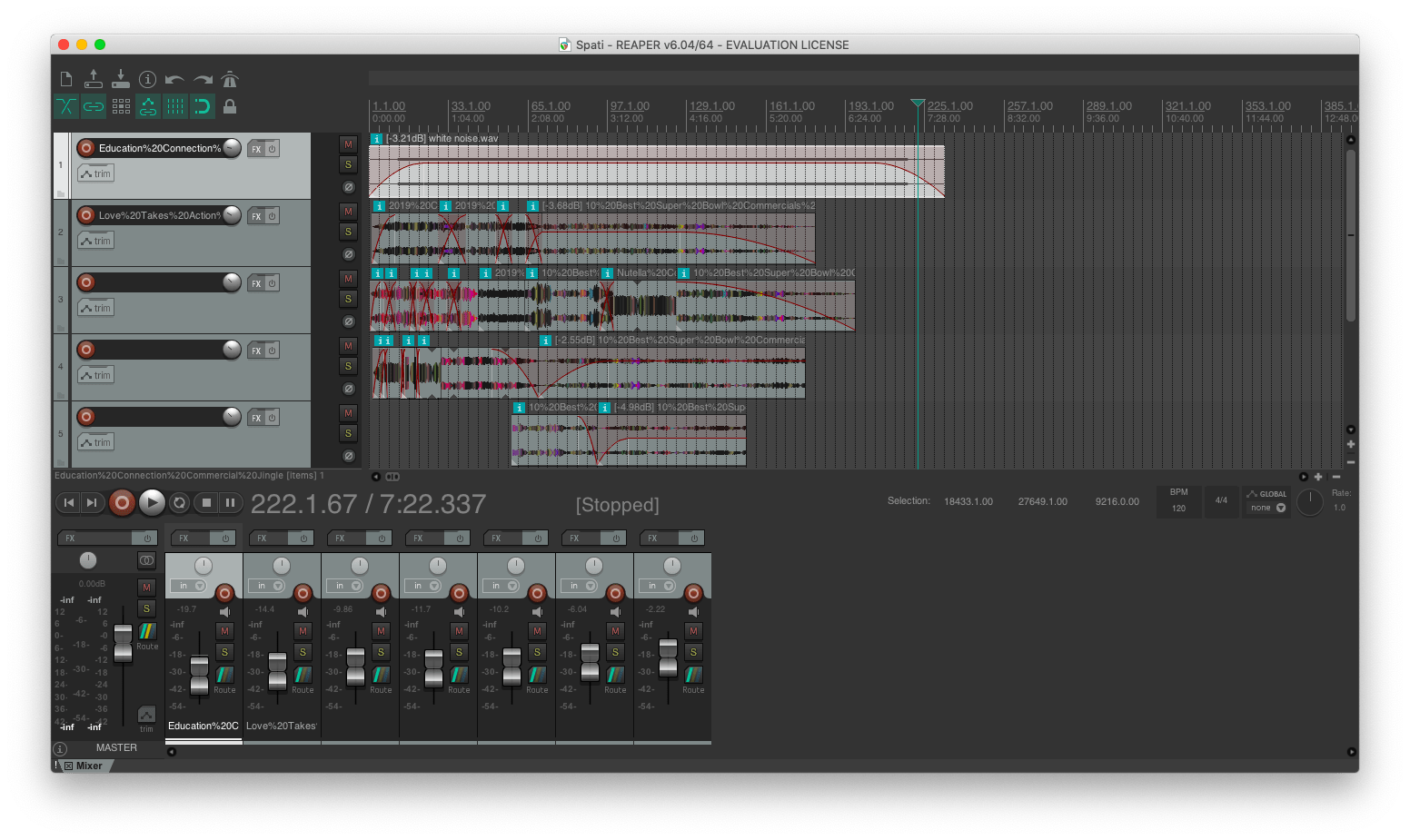Solo track 3 in track panel

(x=348, y=299)
